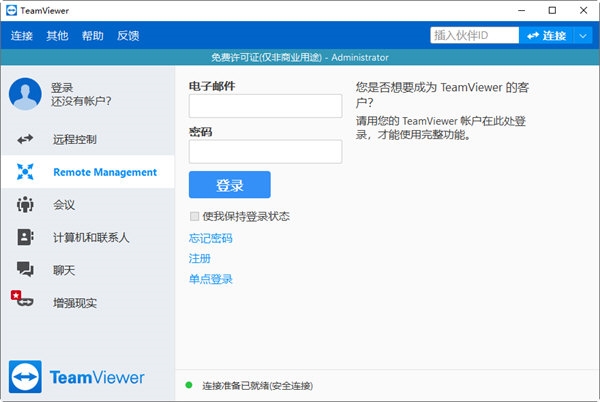Enable keep me signed in checkbox
This screenshot has height=402, width=600.
pos(194,216)
